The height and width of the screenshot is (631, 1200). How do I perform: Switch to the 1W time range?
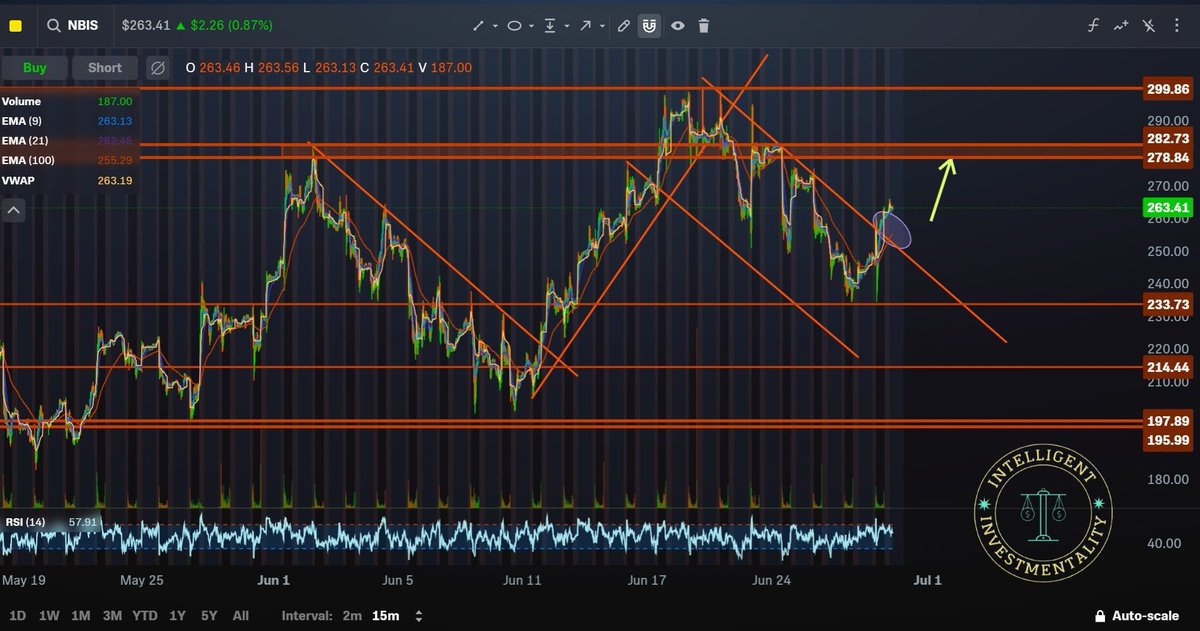point(49,616)
